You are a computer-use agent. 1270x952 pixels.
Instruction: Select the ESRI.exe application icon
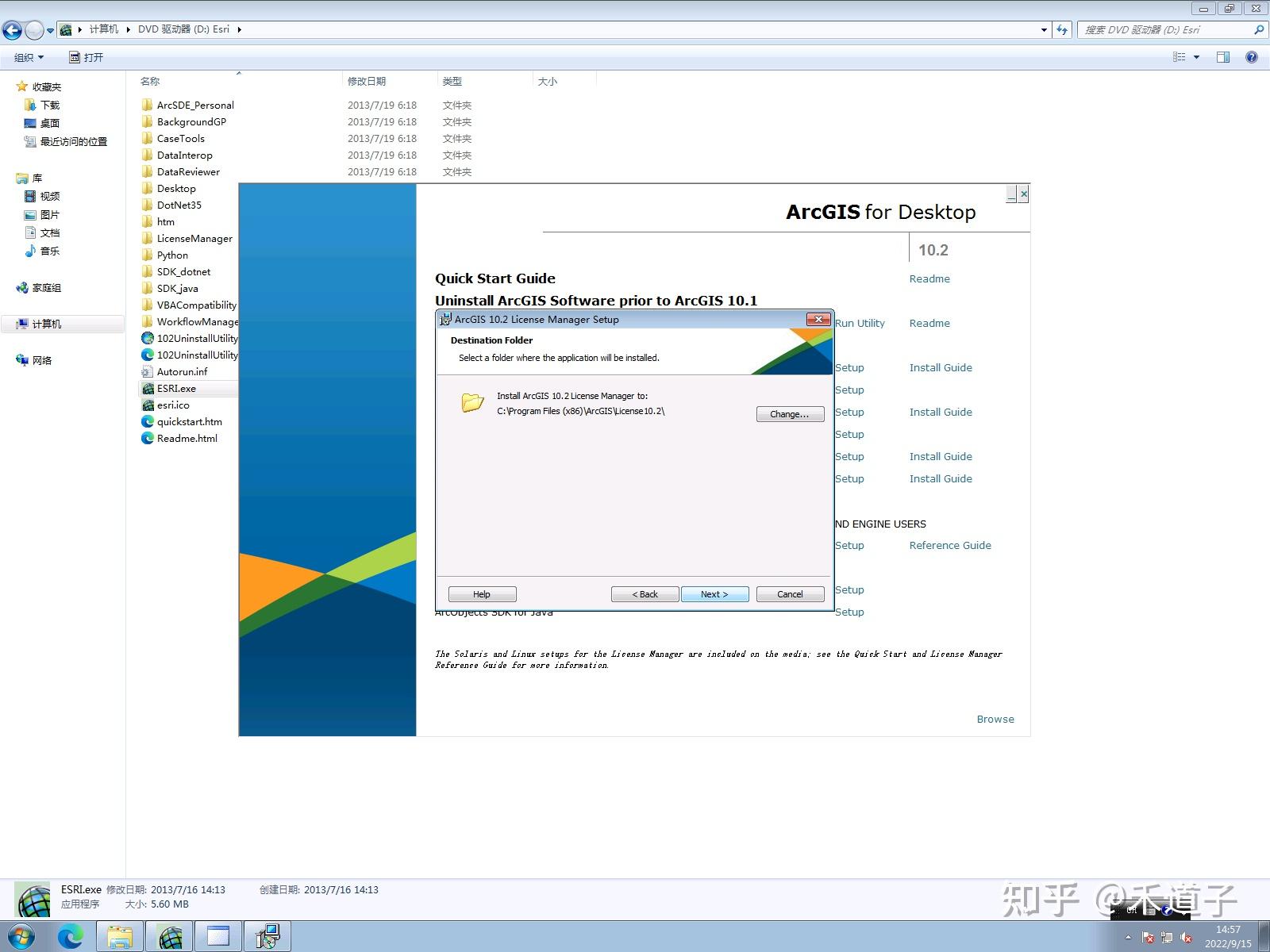click(x=148, y=388)
